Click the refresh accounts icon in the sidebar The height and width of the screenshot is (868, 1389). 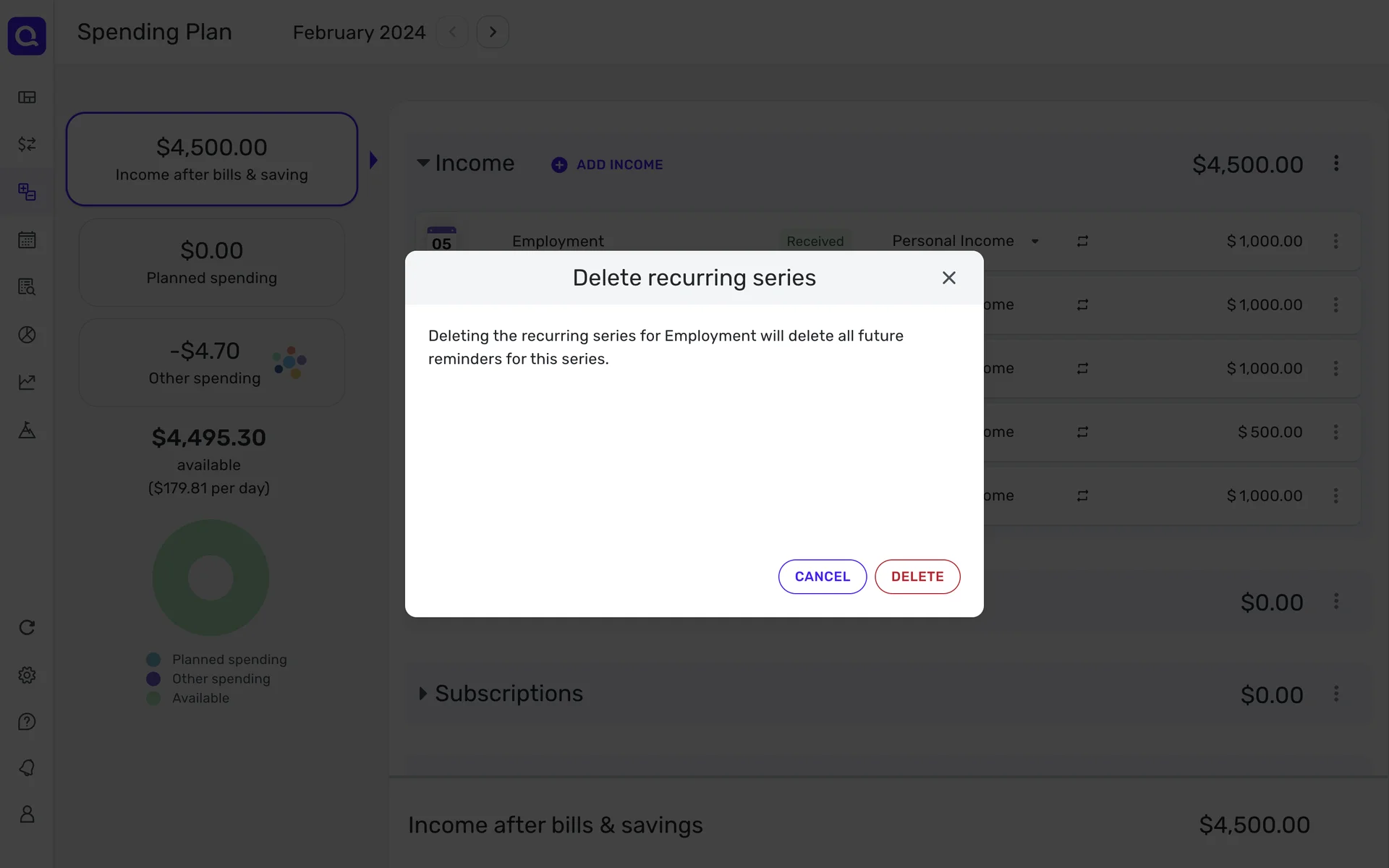(x=27, y=627)
